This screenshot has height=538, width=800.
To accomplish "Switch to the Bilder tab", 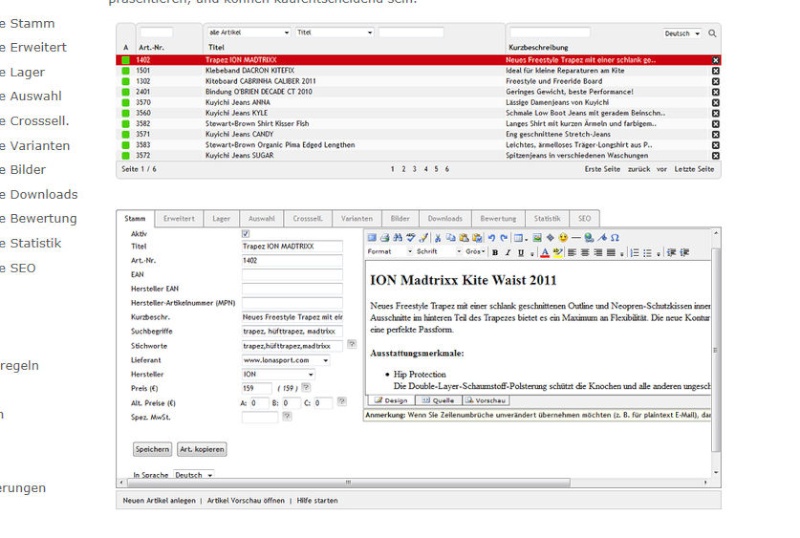I will 400,218.
